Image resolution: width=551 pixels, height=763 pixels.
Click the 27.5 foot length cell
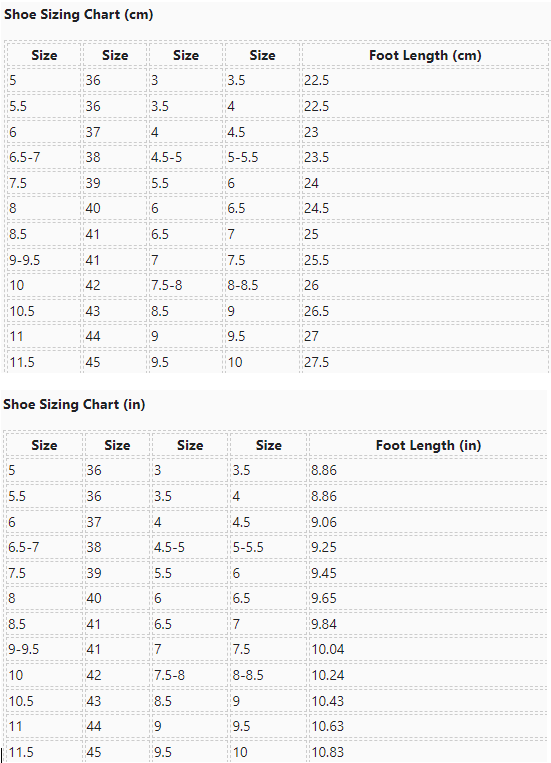click(x=425, y=362)
